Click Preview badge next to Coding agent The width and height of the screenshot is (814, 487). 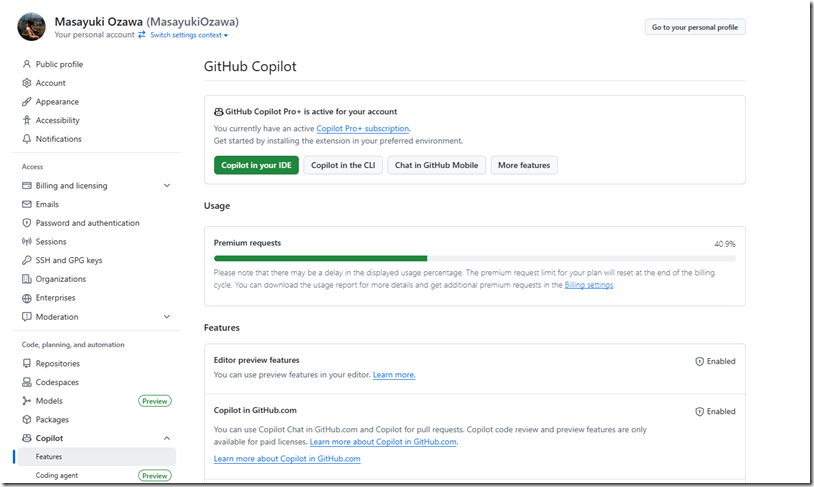[x=155, y=476]
